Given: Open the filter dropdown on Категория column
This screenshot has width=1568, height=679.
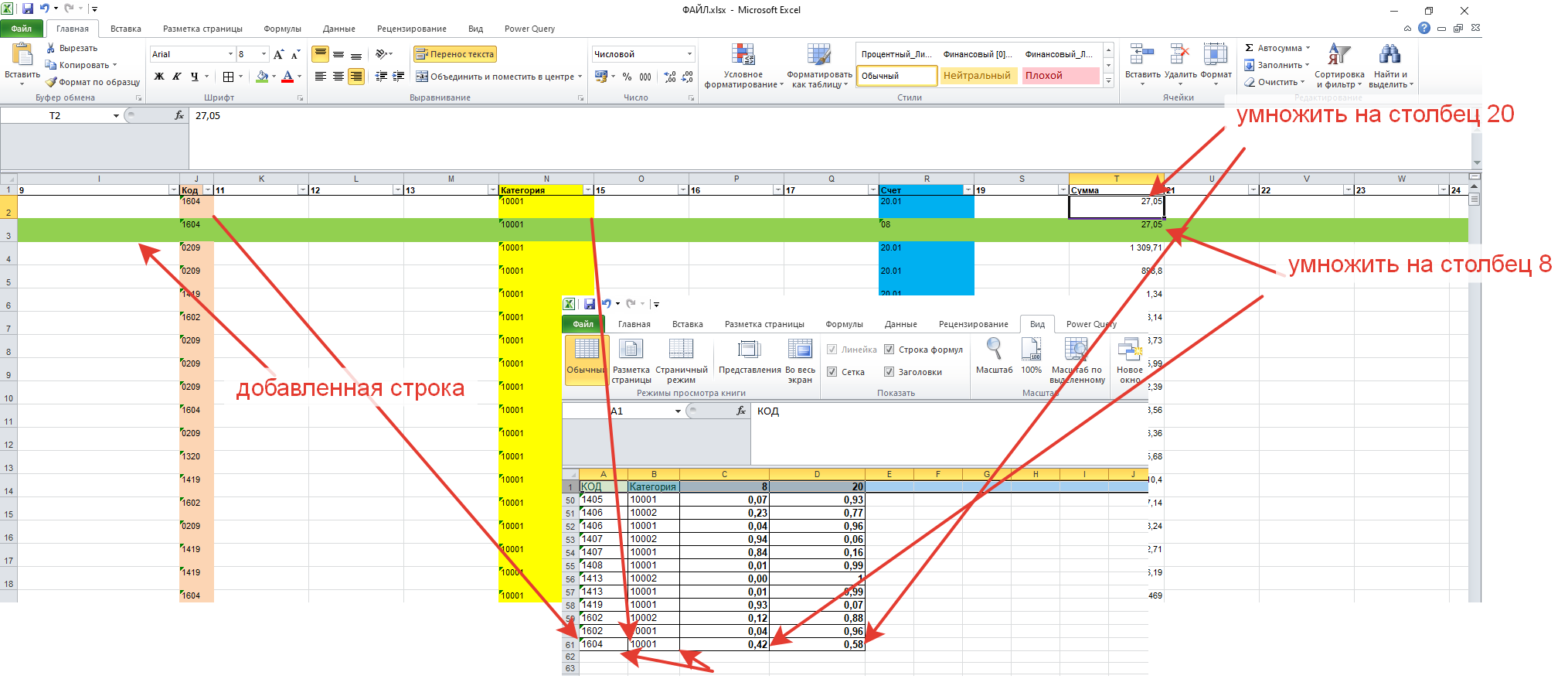Looking at the screenshot, I should (587, 190).
